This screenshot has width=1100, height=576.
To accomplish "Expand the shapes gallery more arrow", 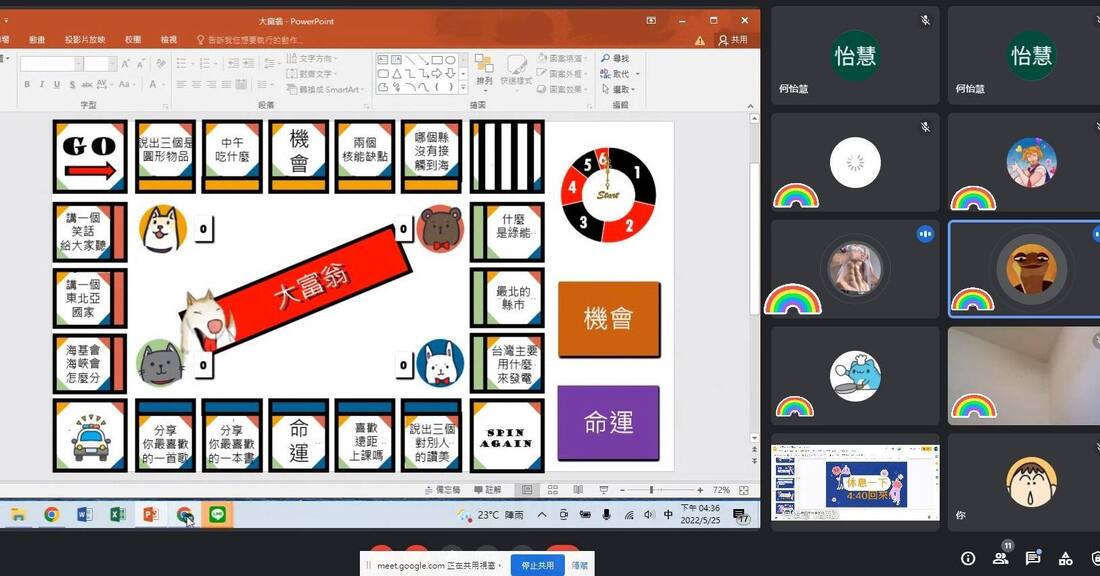I will (x=463, y=88).
